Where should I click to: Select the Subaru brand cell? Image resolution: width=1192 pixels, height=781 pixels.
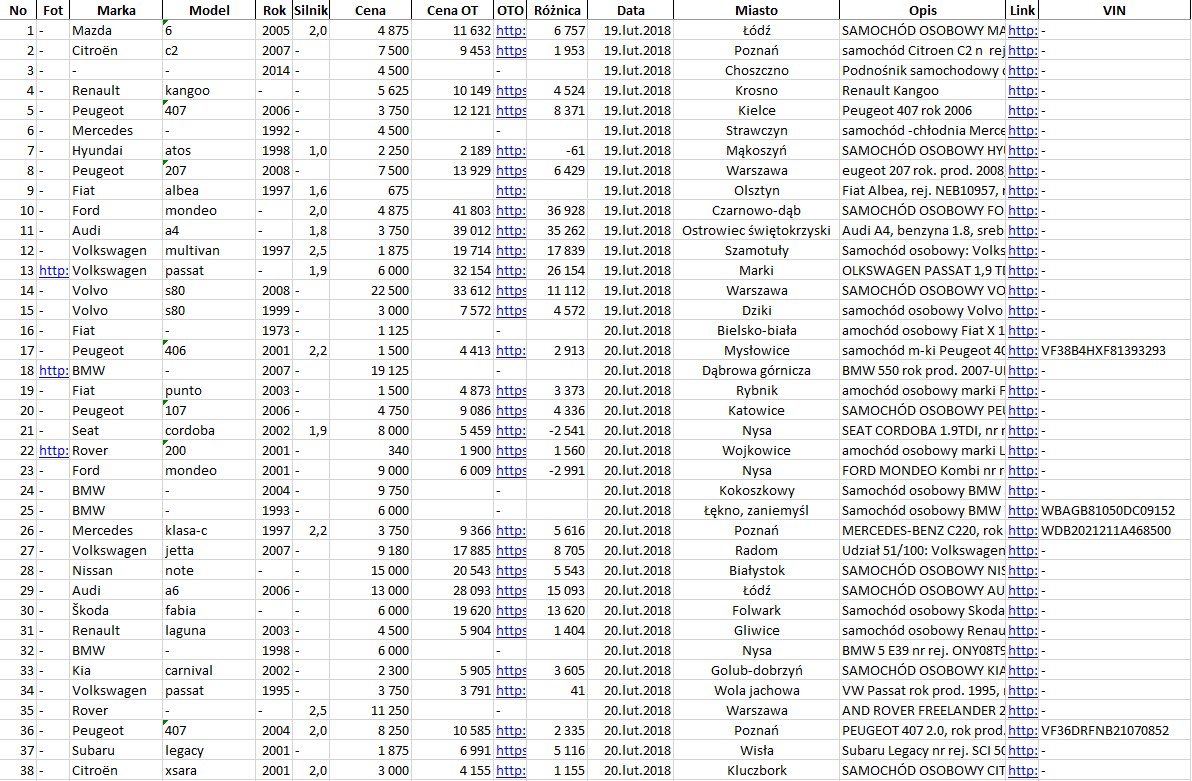(x=116, y=750)
